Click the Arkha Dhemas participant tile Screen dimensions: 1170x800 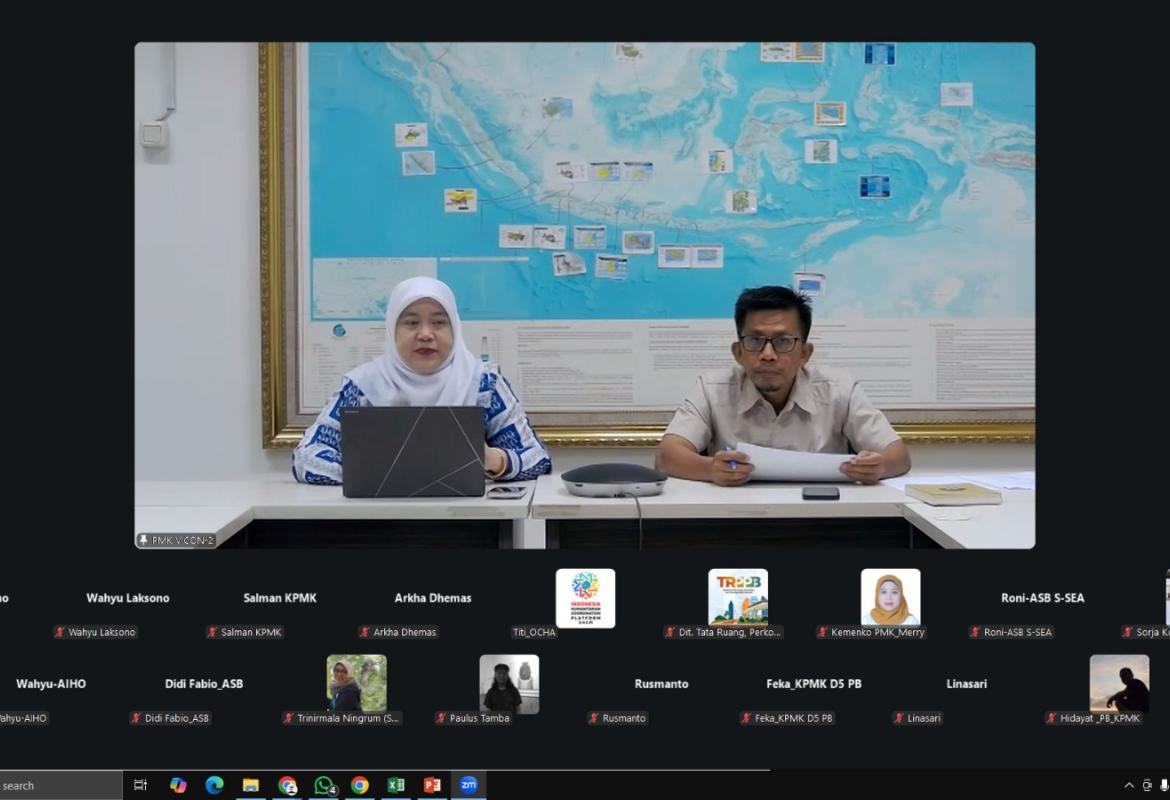[432, 598]
